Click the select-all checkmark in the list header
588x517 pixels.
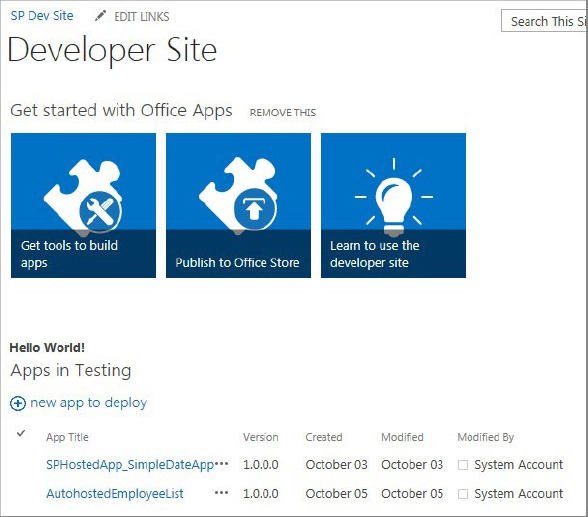(21, 433)
